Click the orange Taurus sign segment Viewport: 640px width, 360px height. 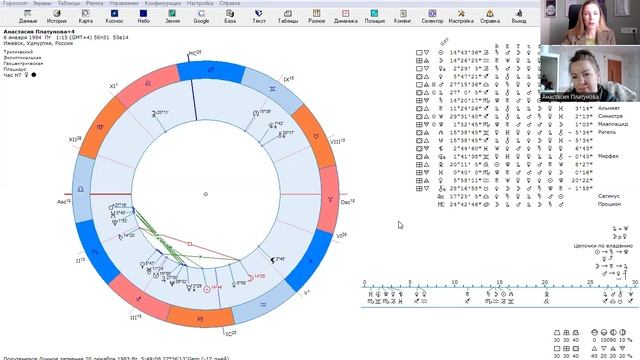316,136
